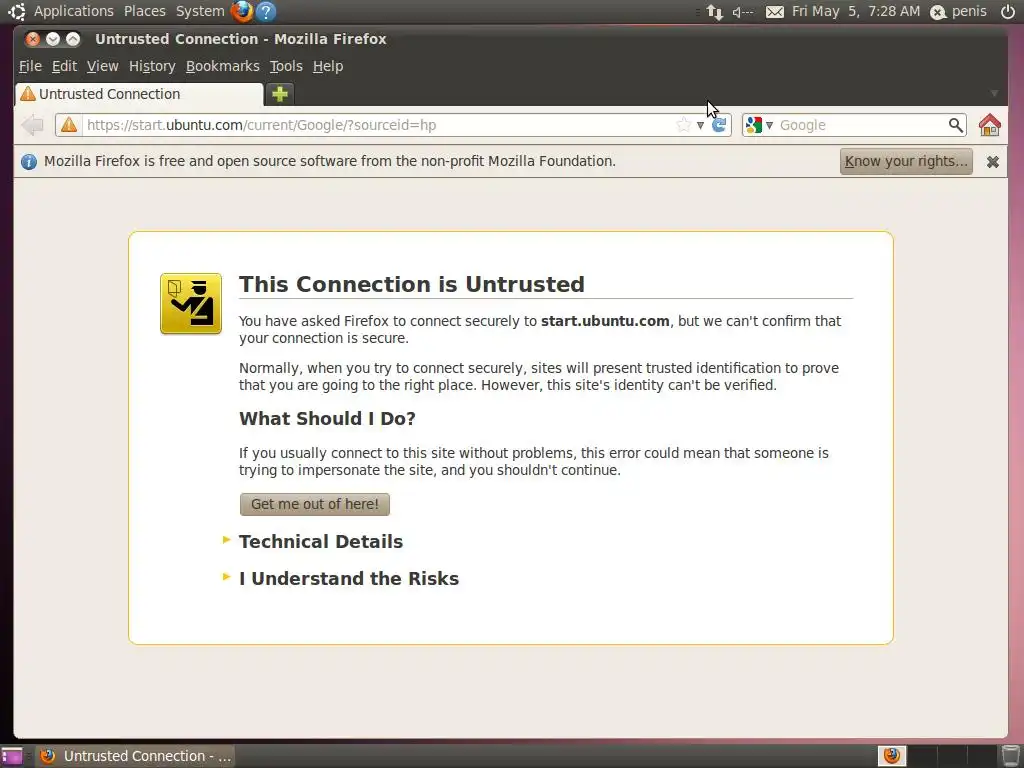Open the Help icon in top panel
Image resolution: width=1024 pixels, height=768 pixels.
[x=266, y=11]
